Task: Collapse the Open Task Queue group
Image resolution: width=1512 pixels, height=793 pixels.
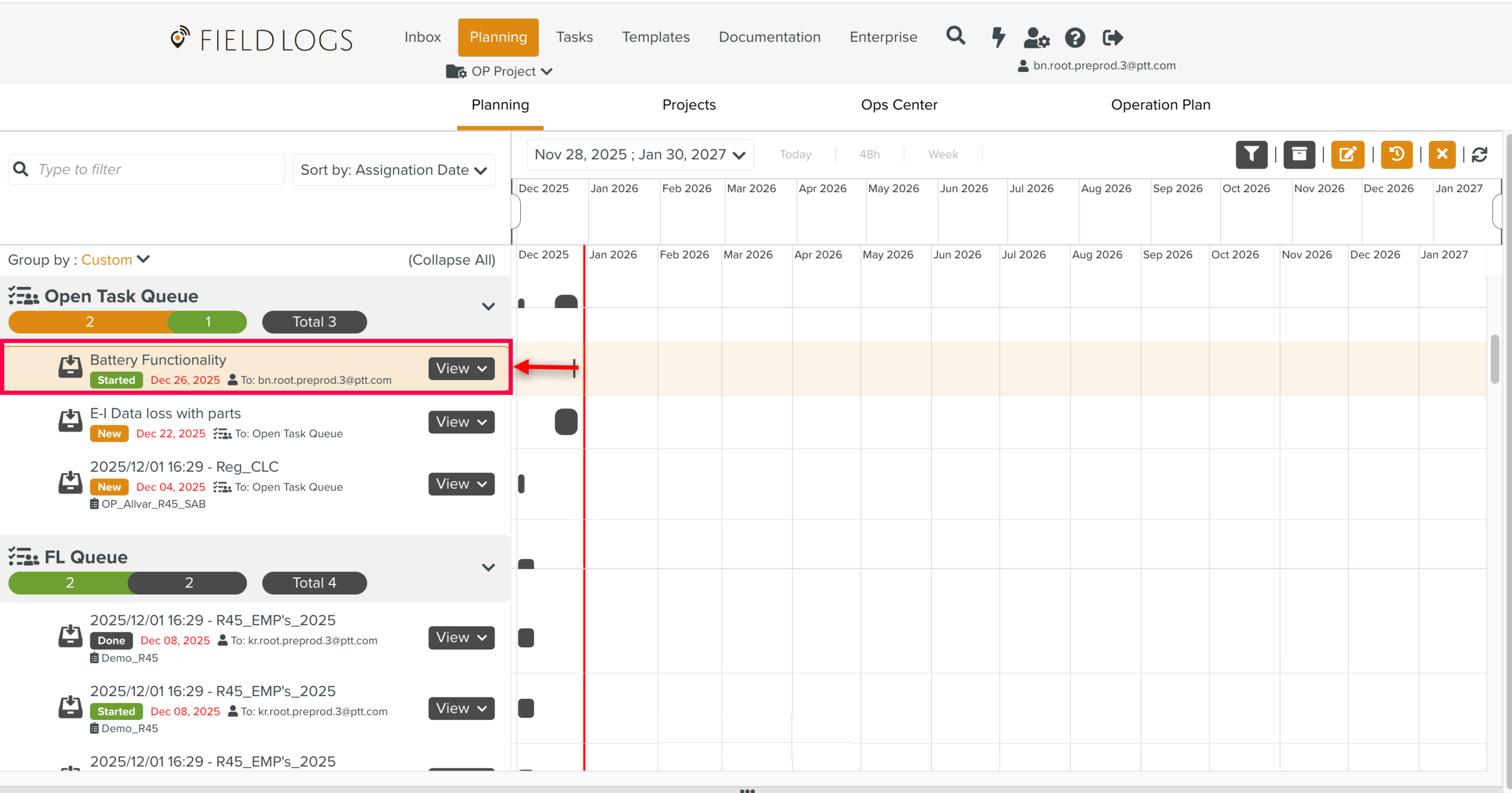Action: (488, 306)
